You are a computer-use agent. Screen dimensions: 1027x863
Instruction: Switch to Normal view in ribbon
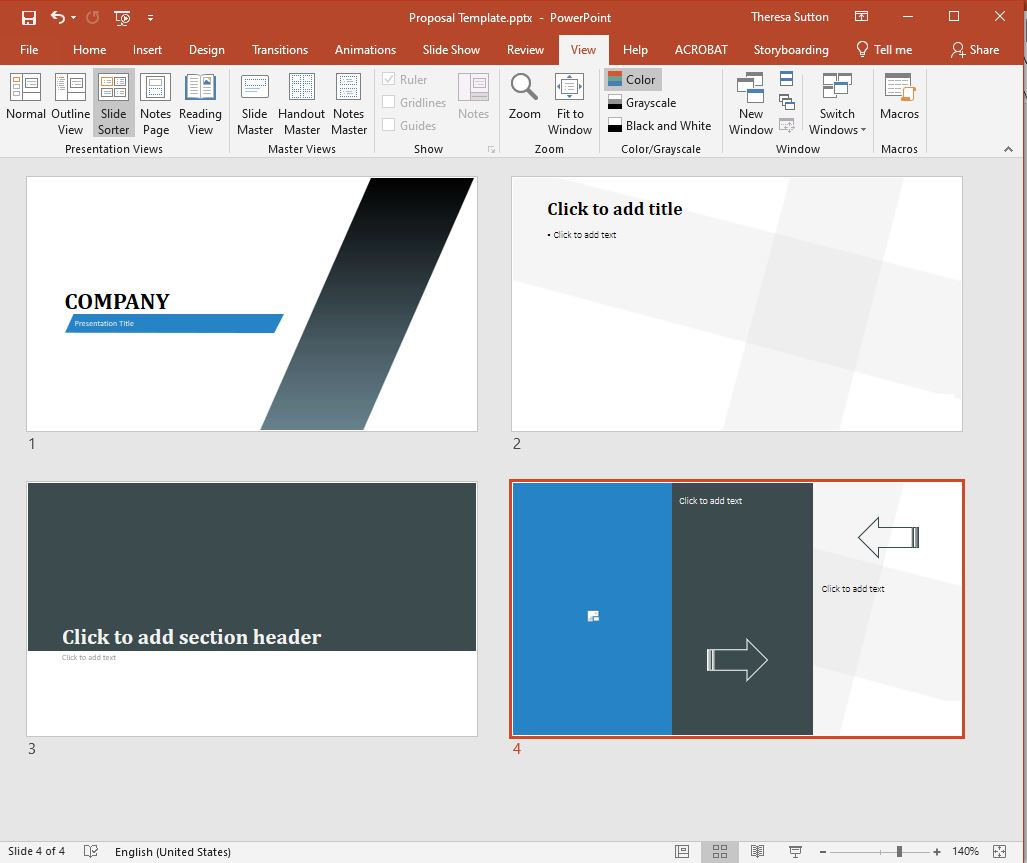click(26, 102)
